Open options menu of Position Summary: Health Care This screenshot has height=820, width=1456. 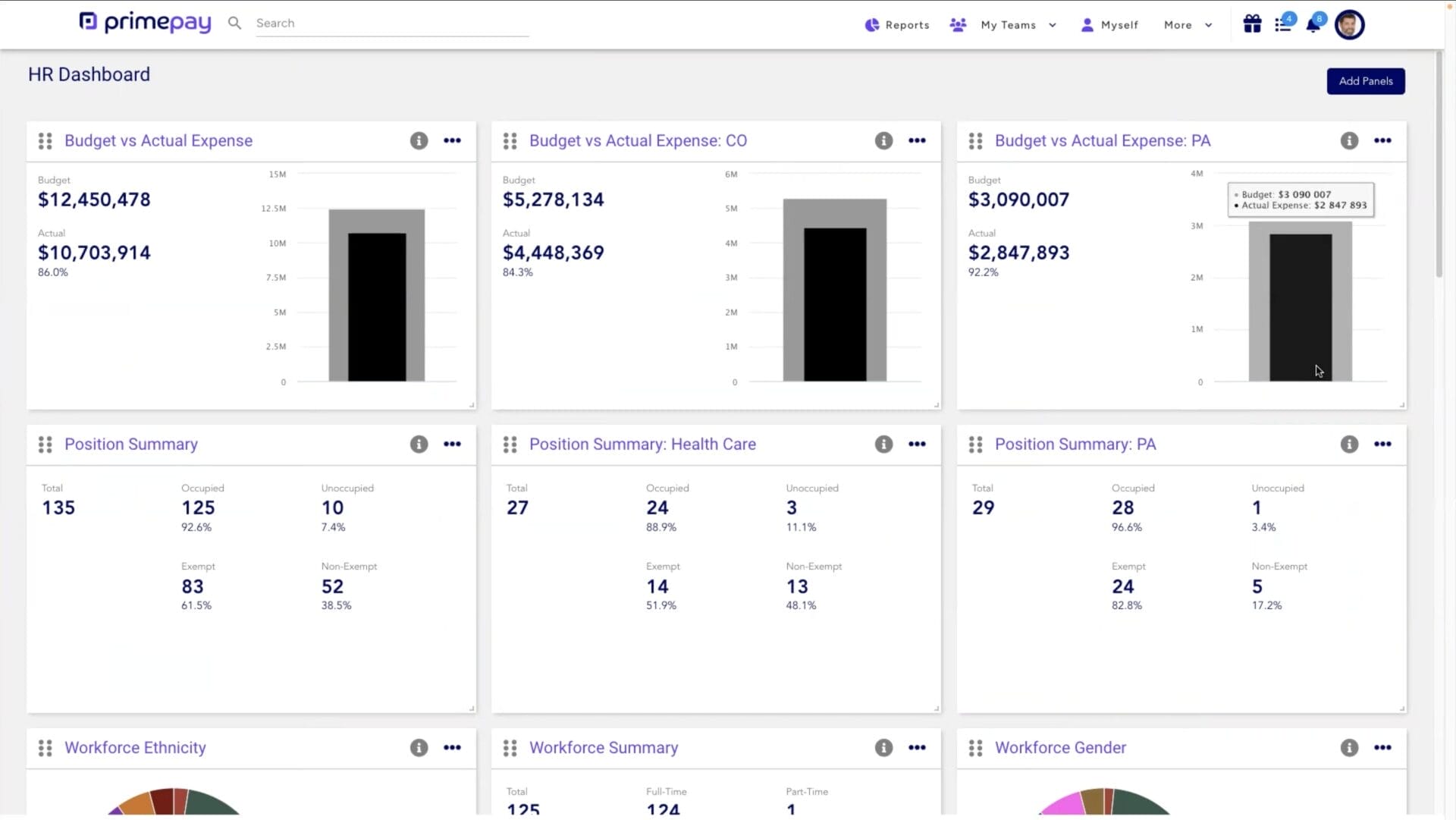917,444
